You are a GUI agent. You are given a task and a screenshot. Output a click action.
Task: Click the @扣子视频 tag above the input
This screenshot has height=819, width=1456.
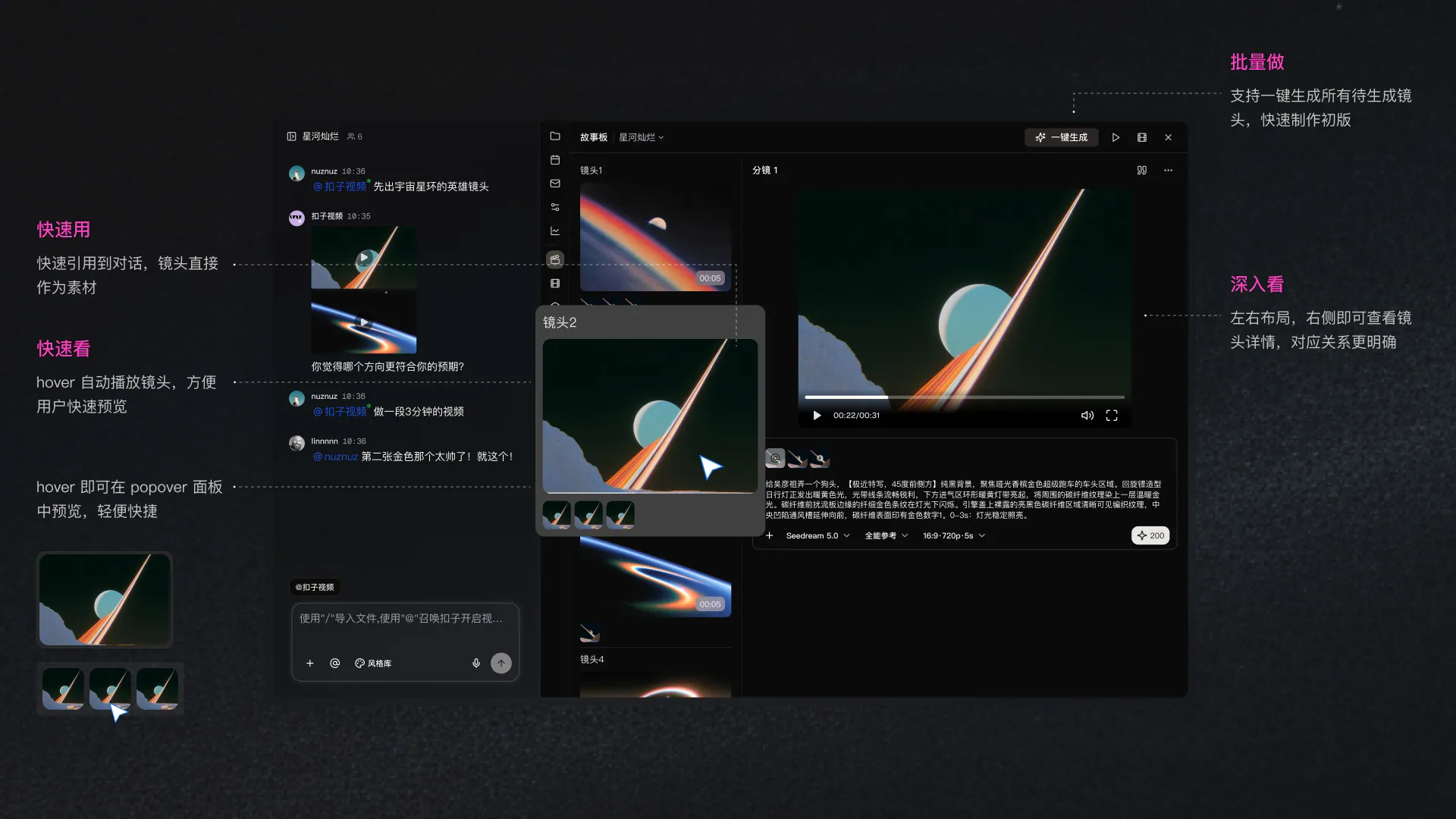(x=315, y=587)
